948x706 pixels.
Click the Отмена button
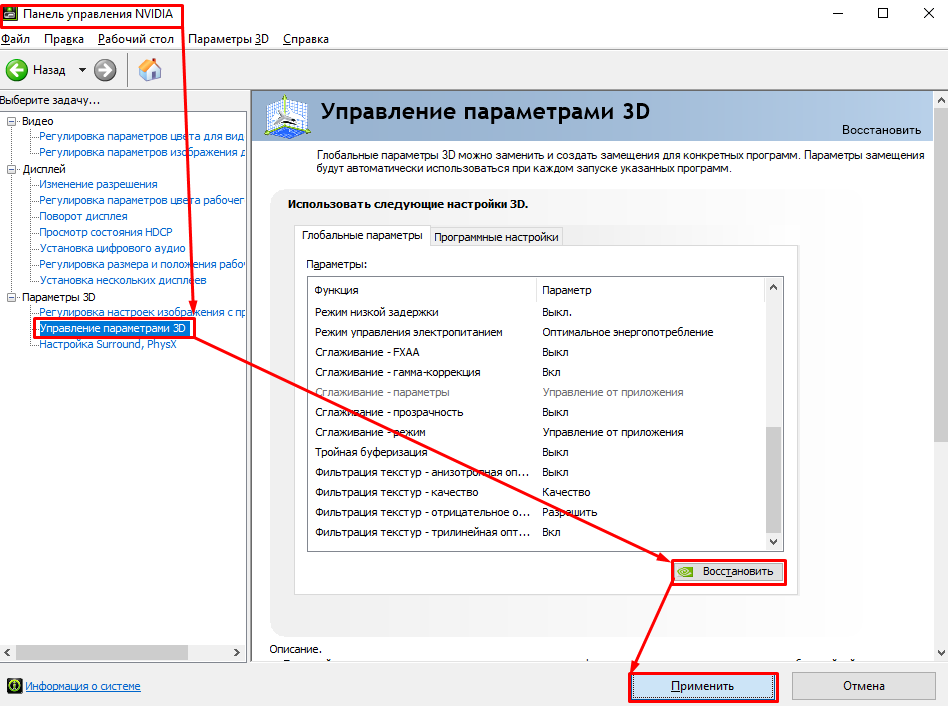coord(863,686)
